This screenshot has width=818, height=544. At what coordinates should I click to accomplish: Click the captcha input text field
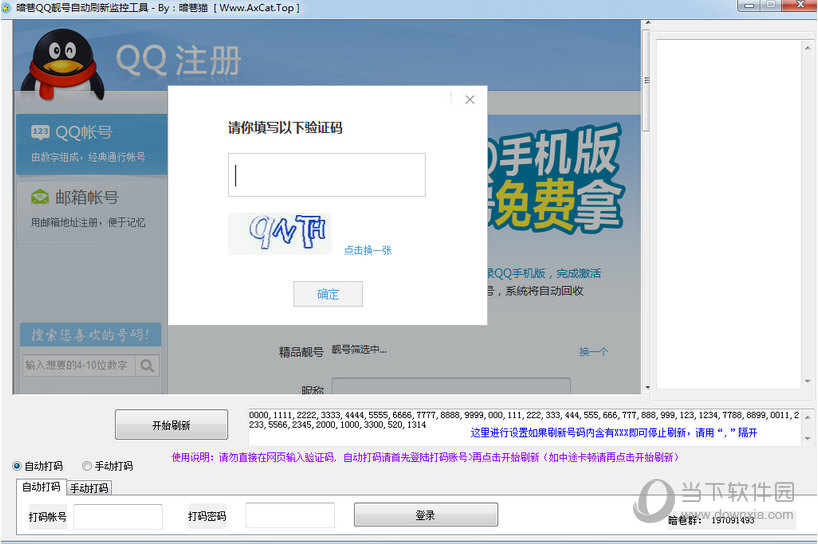327,175
